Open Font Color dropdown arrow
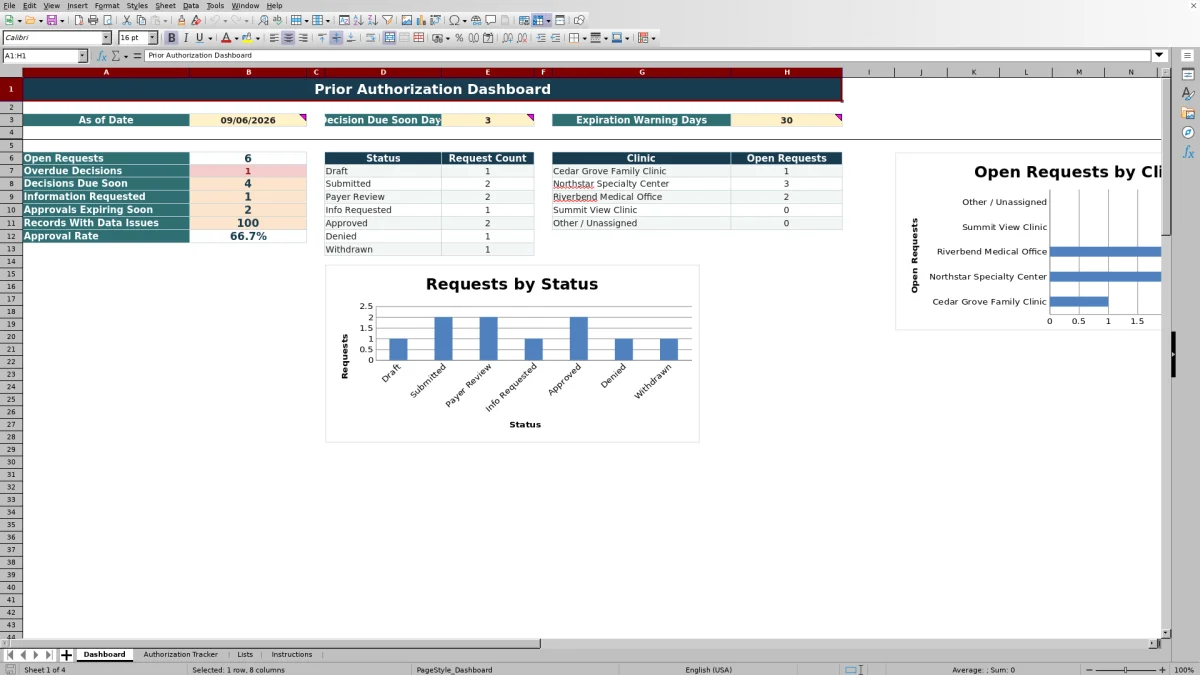Image resolution: width=1200 pixels, height=675 pixels. [237, 38]
